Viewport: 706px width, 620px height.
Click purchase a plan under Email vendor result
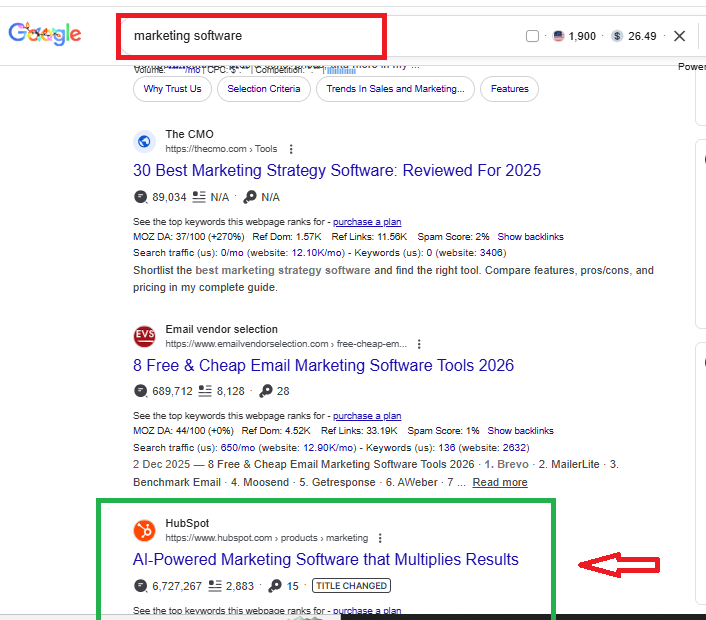367,416
